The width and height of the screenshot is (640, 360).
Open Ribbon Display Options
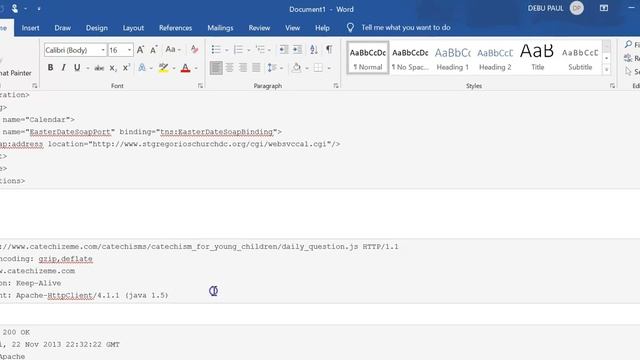tap(604, 8)
